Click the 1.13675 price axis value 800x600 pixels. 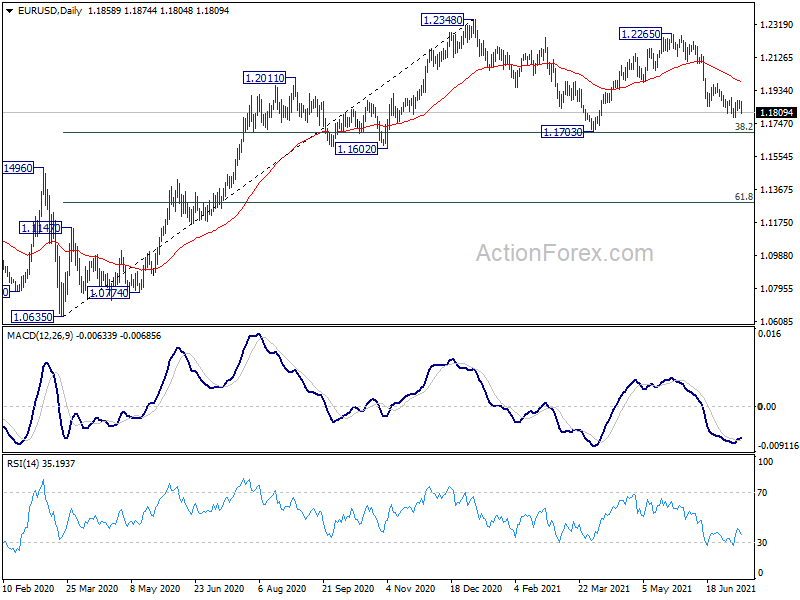click(777, 190)
